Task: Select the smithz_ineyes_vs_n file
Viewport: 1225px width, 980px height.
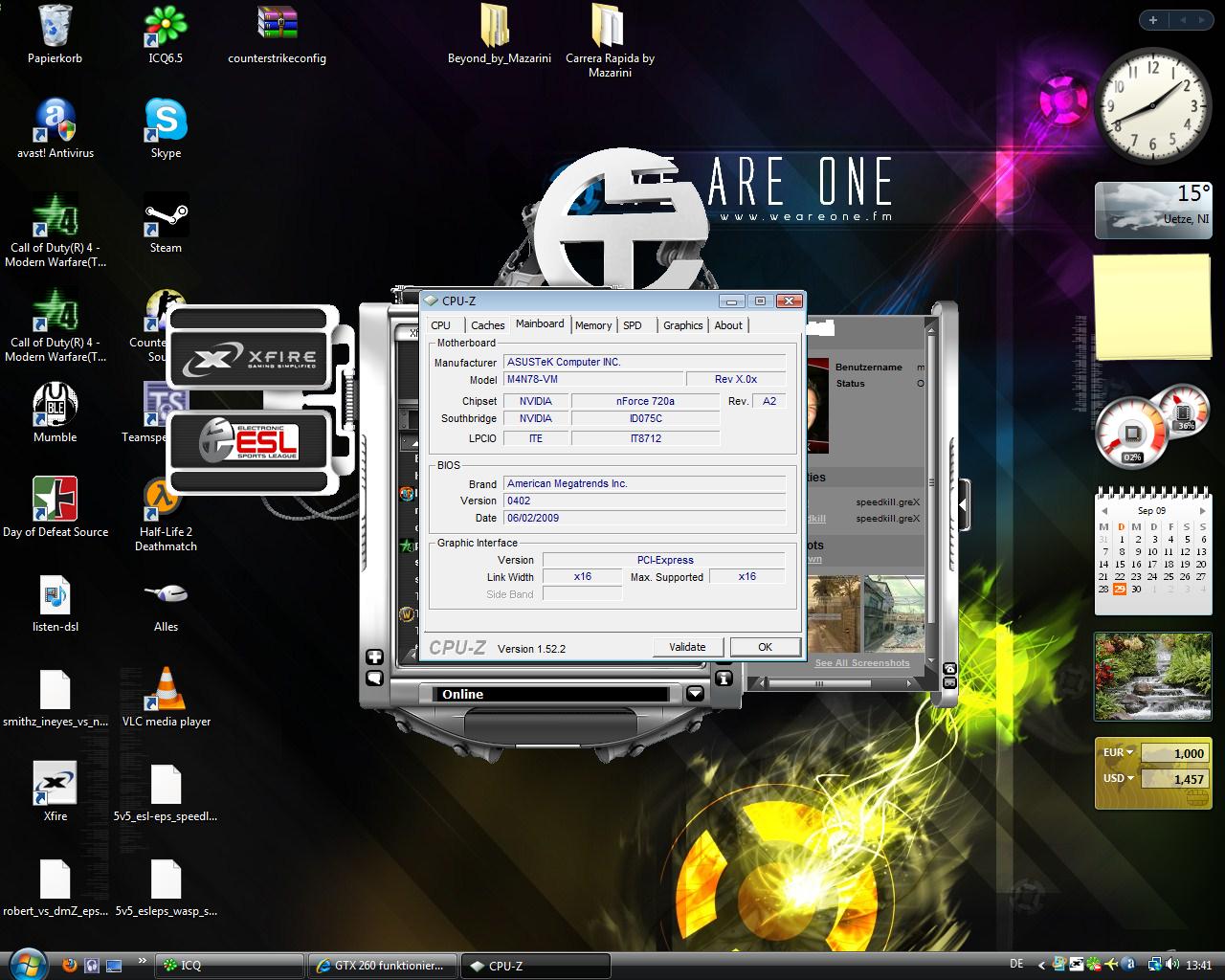Action: tap(55, 689)
